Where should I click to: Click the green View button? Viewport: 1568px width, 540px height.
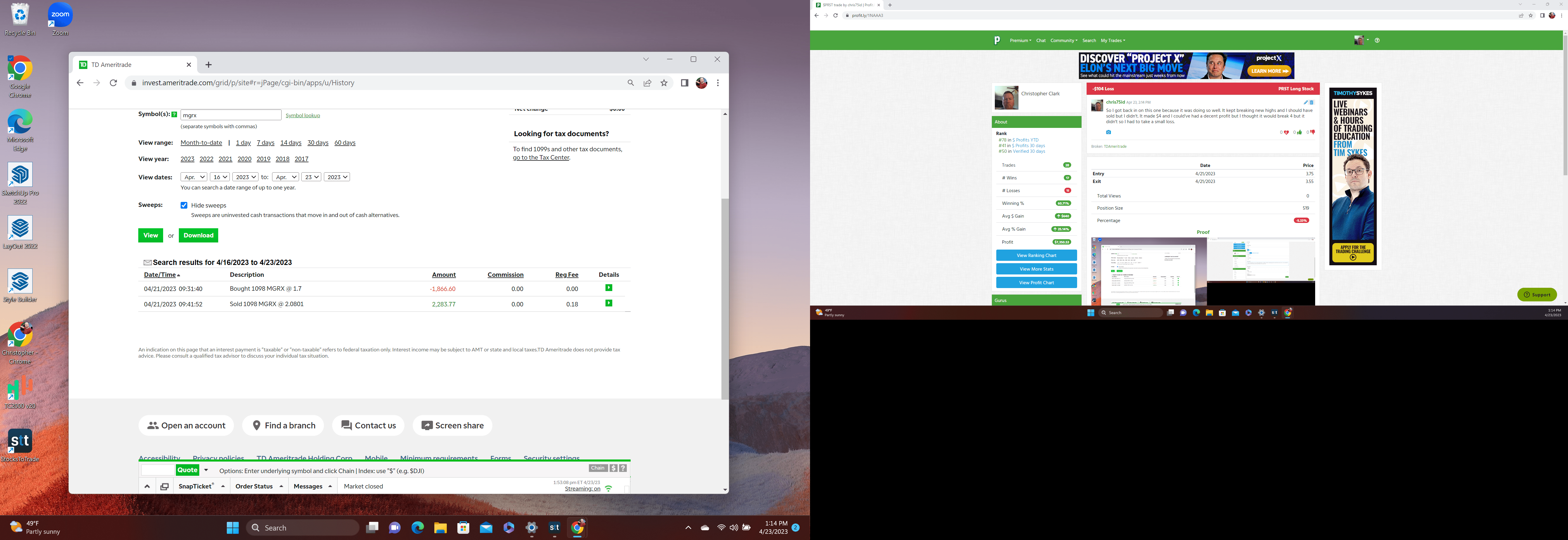150,236
